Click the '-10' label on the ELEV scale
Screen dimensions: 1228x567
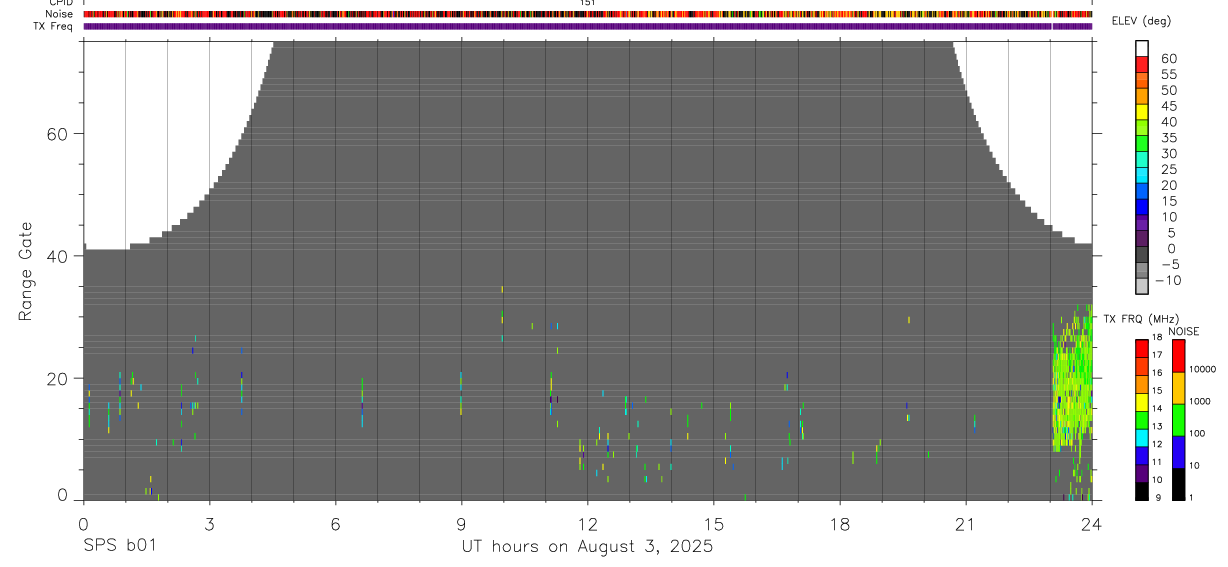coord(1168,281)
